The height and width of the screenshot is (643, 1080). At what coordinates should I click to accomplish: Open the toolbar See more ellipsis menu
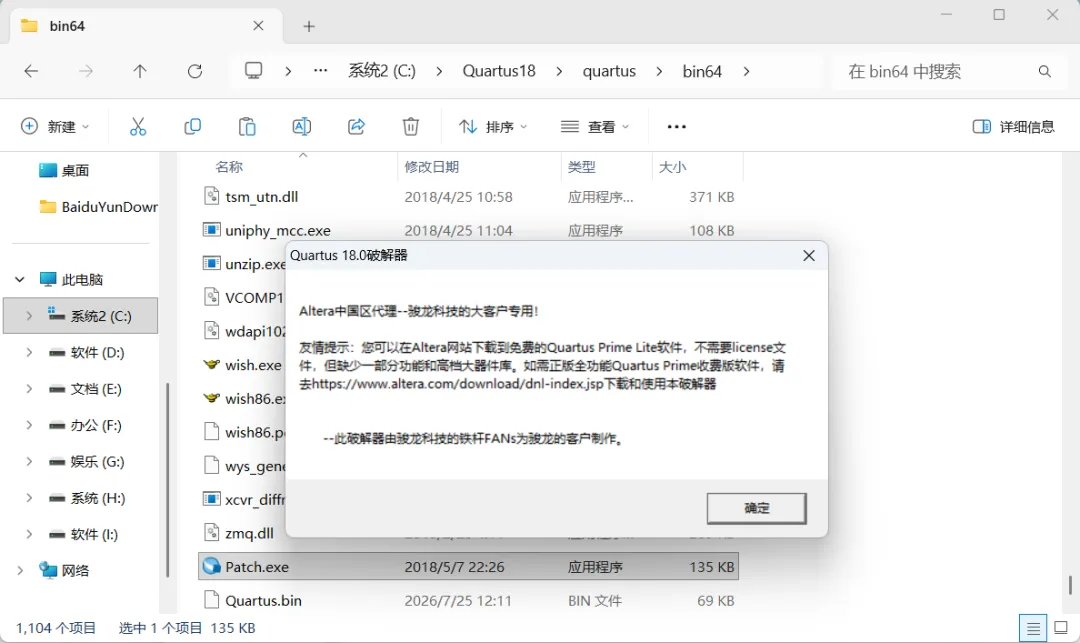(676, 127)
